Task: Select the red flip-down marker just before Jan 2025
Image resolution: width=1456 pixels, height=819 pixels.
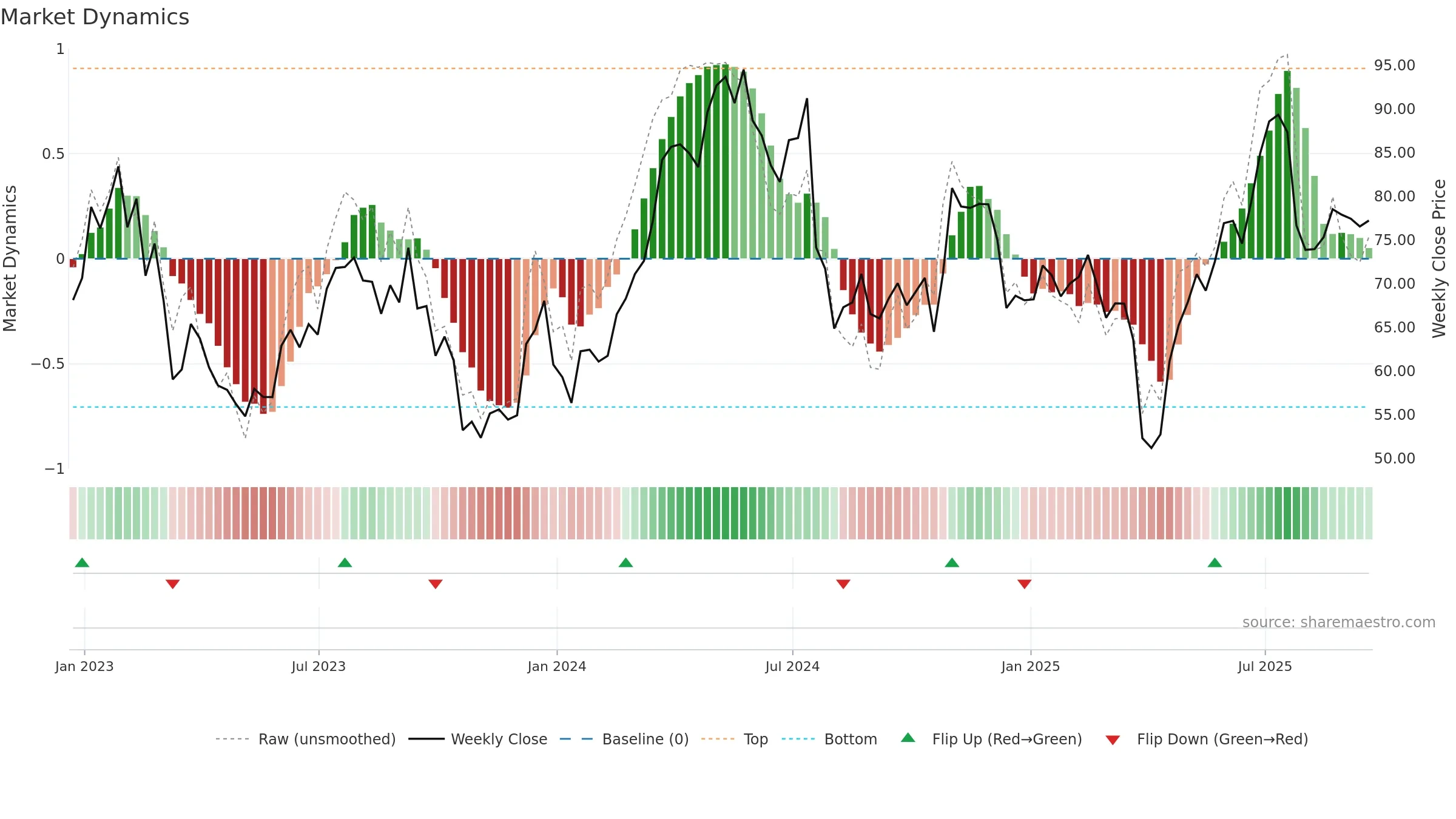Action: [x=1025, y=584]
